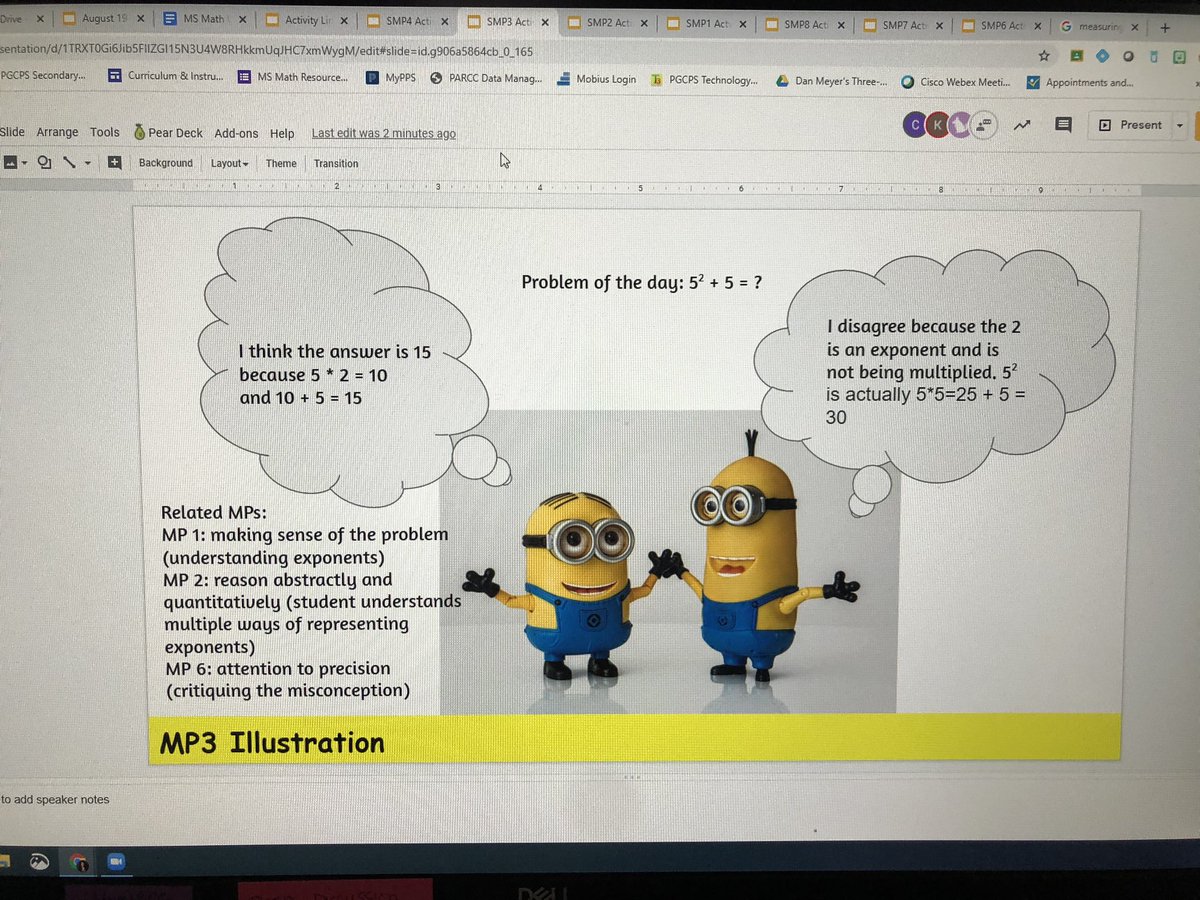Click the Background button
The width and height of the screenshot is (1200, 900).
(165, 163)
